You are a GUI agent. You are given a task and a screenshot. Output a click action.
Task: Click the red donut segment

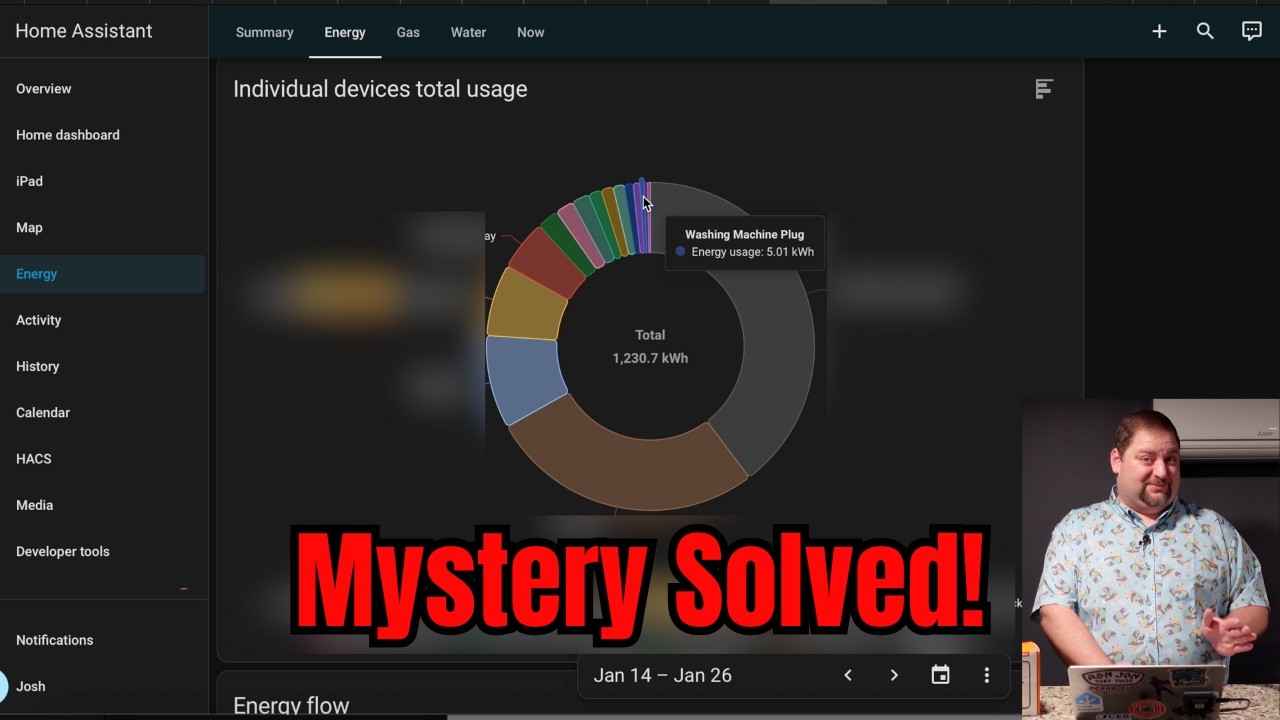click(x=548, y=262)
